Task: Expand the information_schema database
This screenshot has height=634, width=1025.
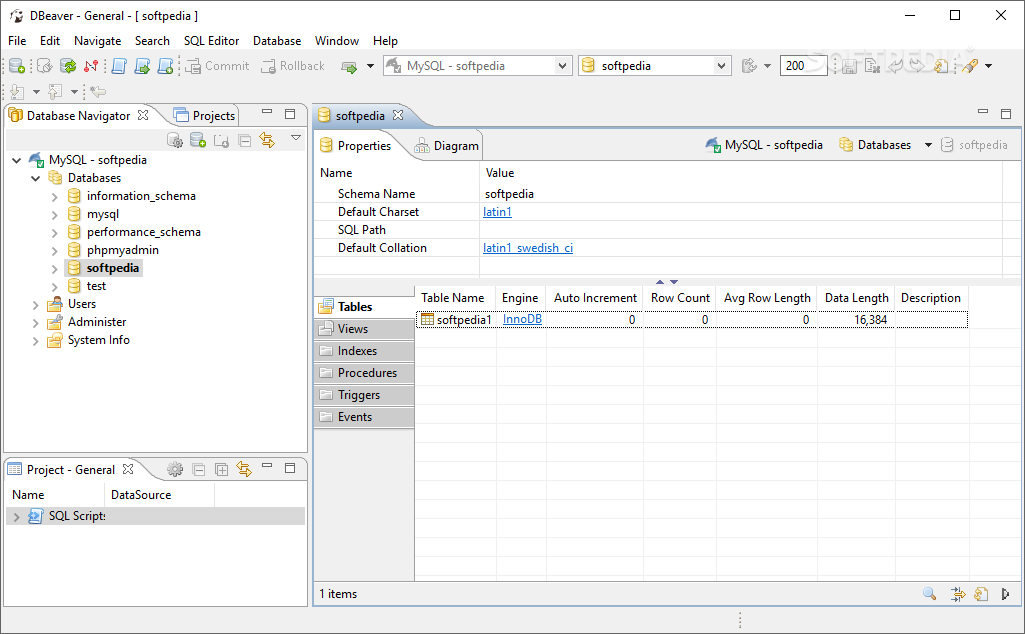Action: [55, 196]
